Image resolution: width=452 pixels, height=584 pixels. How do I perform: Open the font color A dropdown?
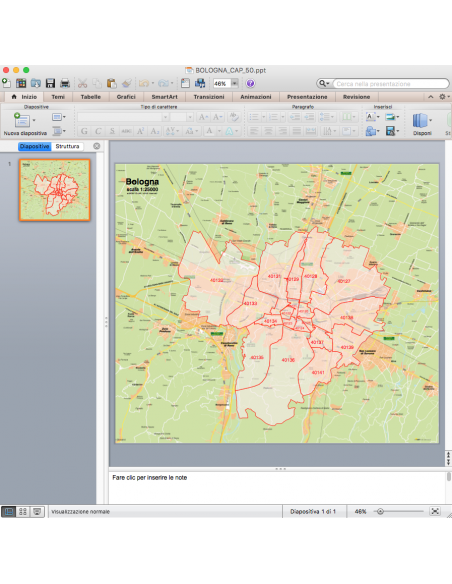(x=219, y=131)
